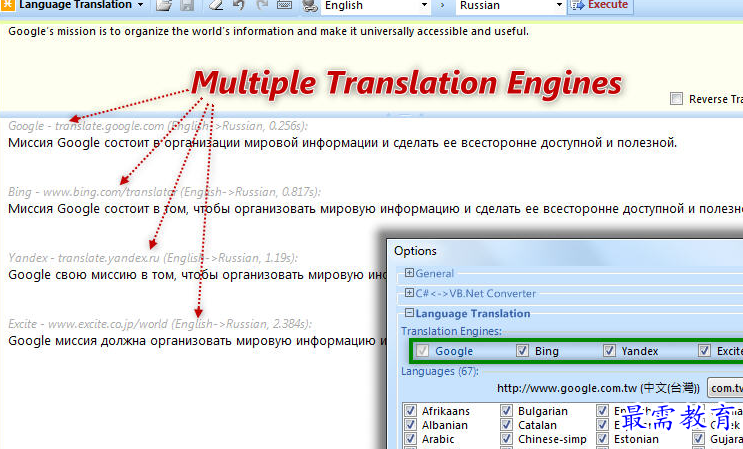This screenshot has width=743, height=449.
Task: Open the Language Translation mode dropdown
Action: point(140,5)
